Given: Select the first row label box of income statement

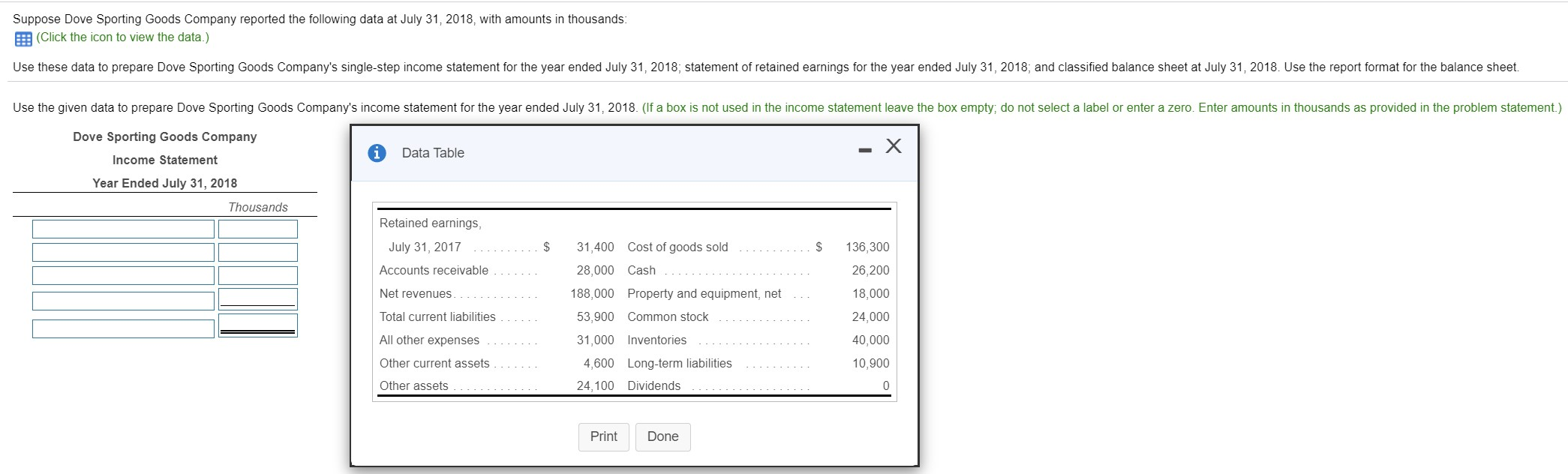Looking at the screenshot, I should [x=123, y=229].
